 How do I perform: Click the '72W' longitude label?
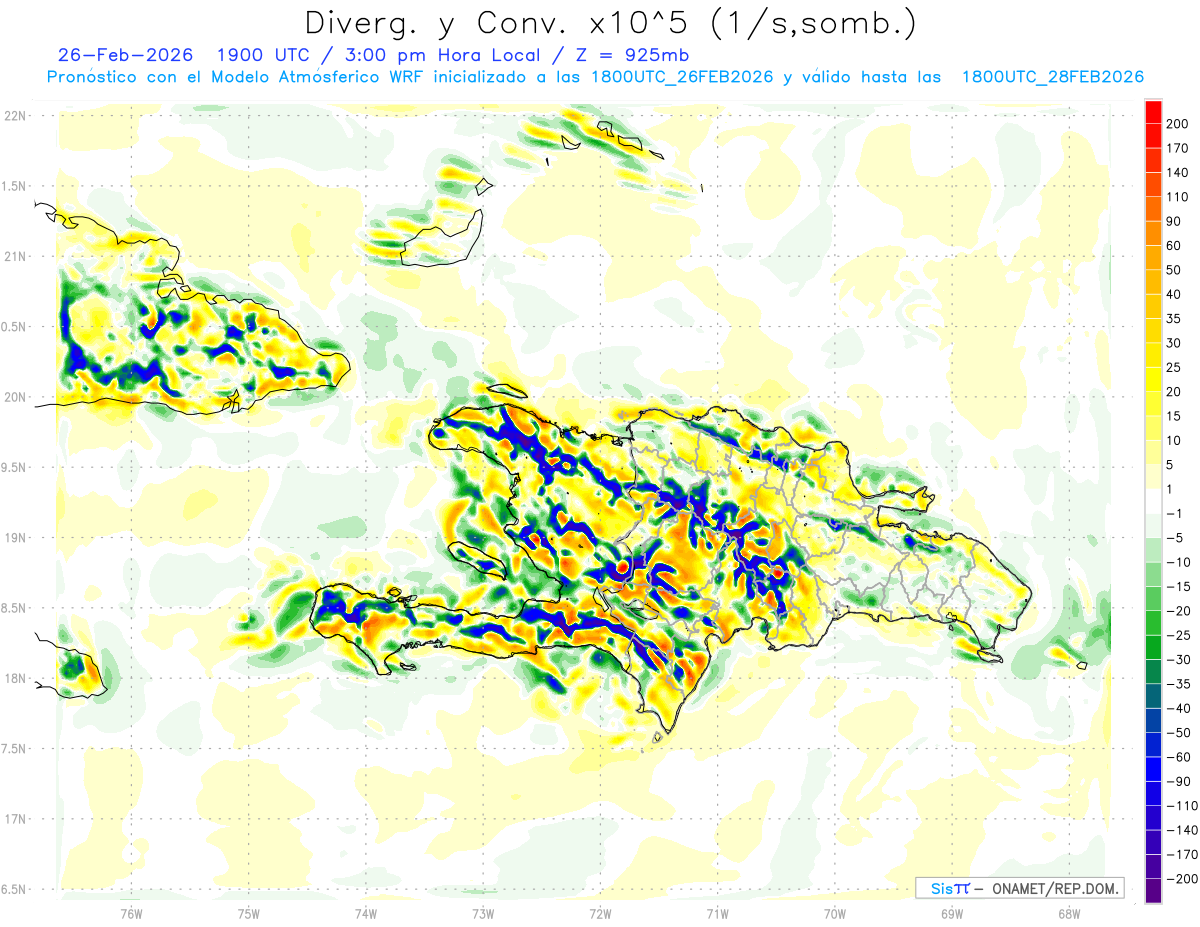click(600, 913)
